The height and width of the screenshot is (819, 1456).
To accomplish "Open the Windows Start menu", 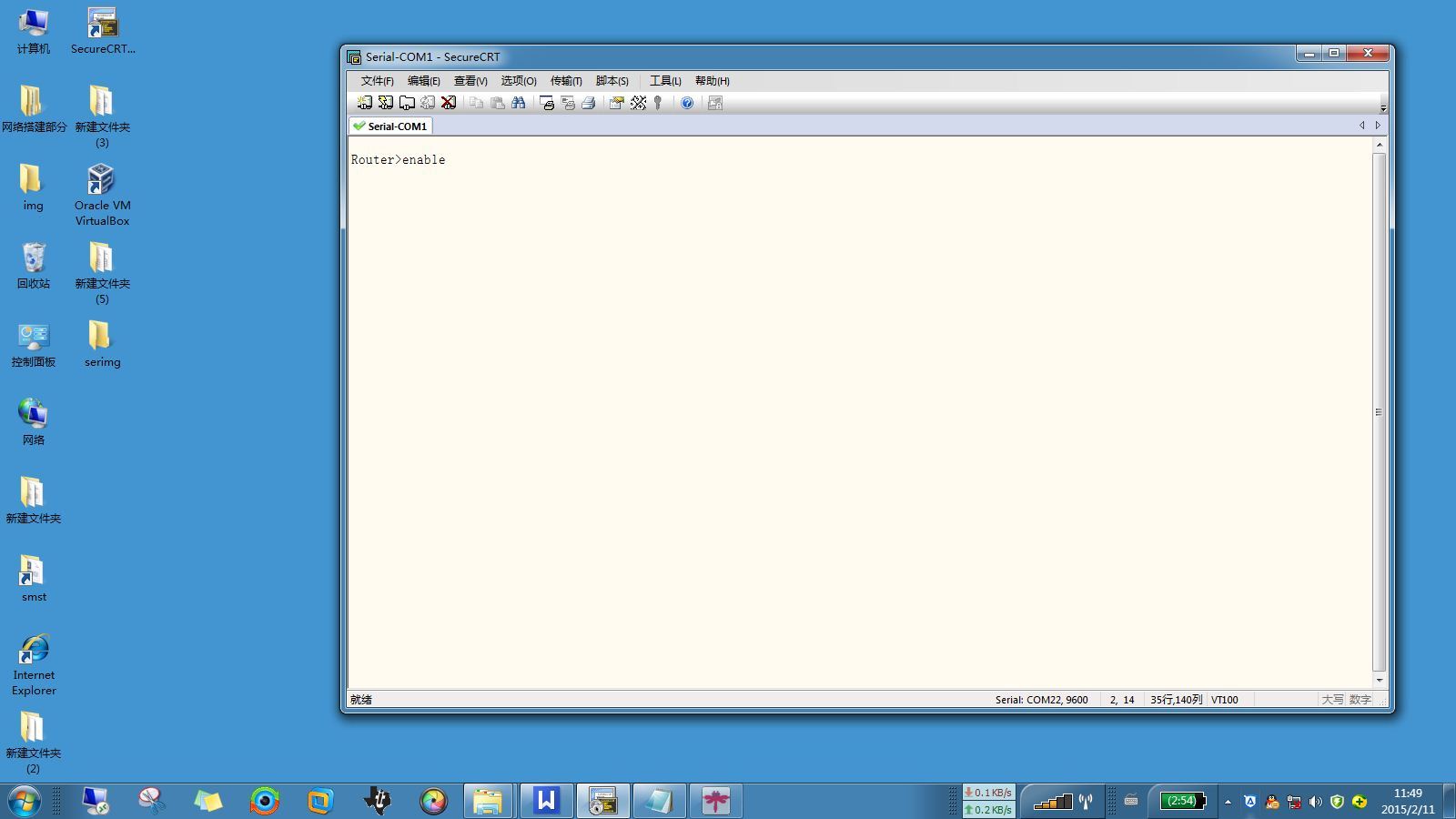I will point(25,801).
